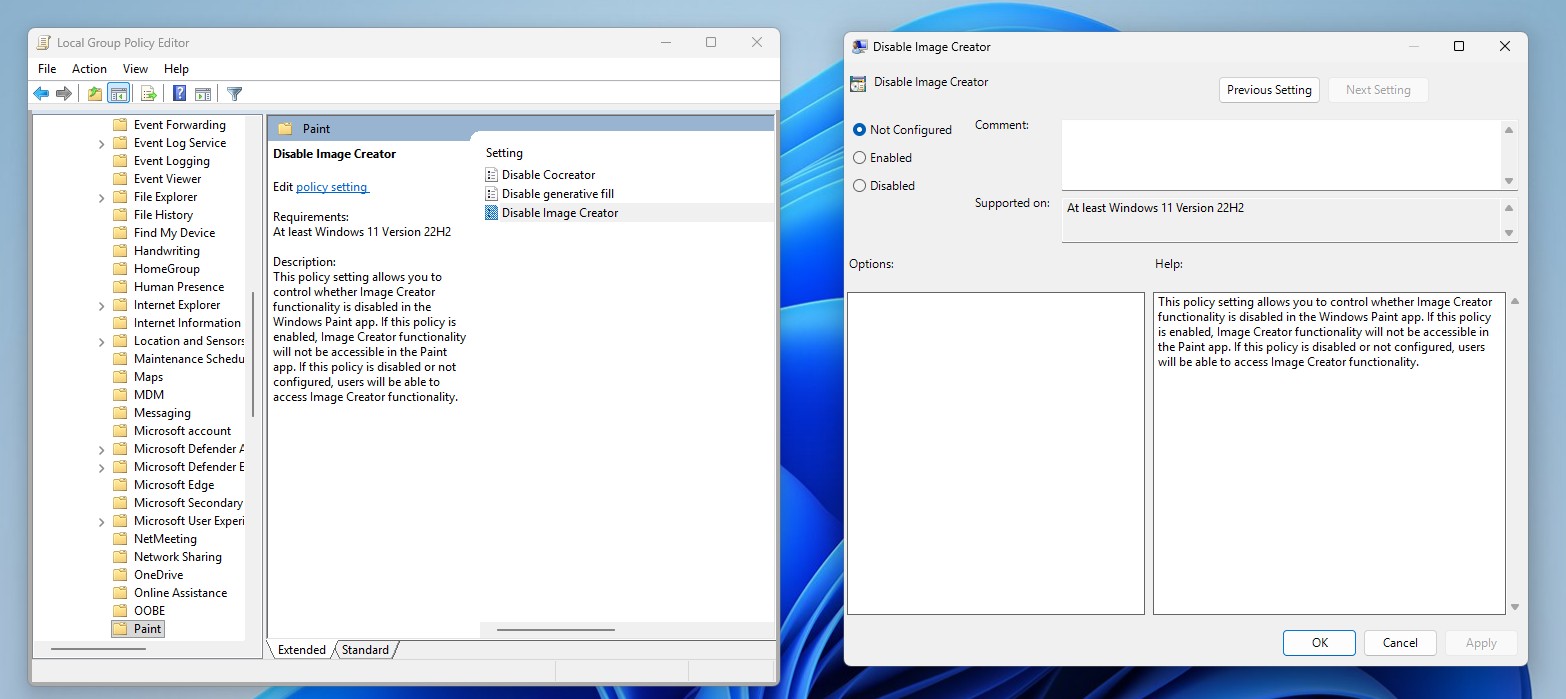Click the Back navigation arrow
The height and width of the screenshot is (699, 1566).
pos(41,93)
